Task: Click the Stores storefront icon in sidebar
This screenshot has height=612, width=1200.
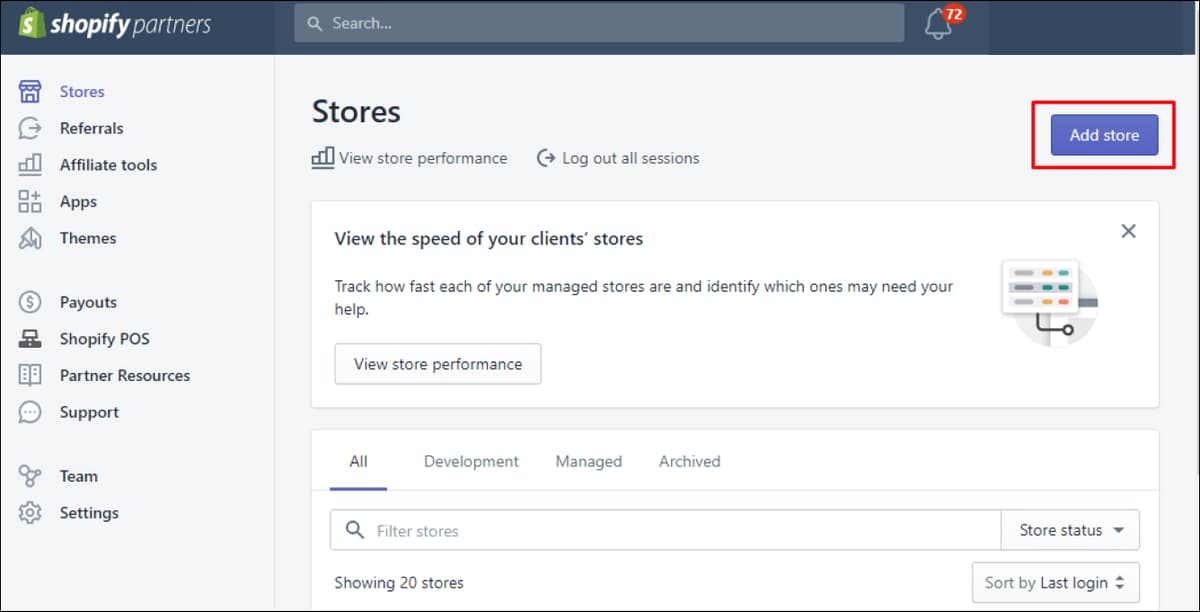Action: point(30,92)
